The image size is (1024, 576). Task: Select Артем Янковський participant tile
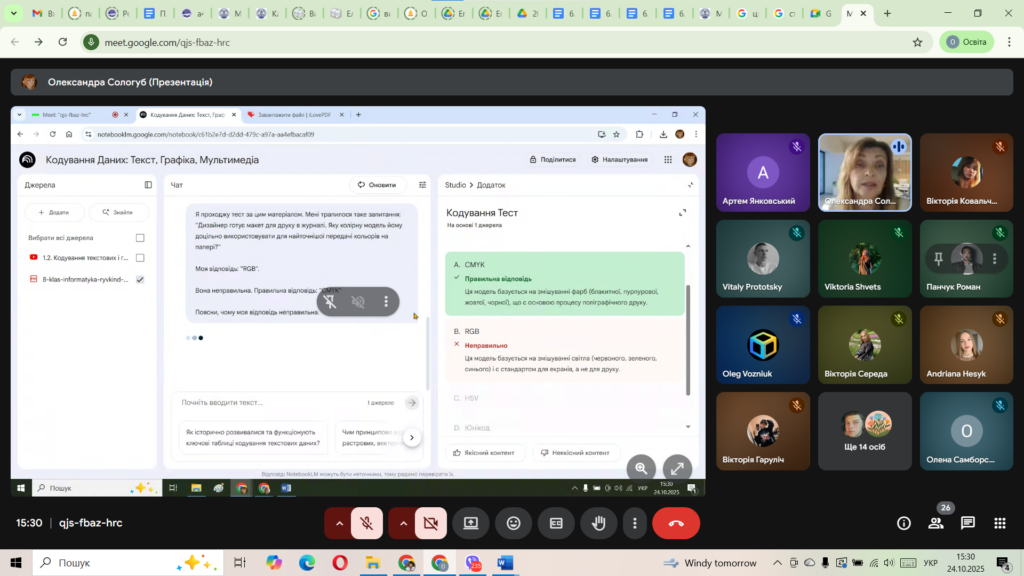pyautogui.click(x=763, y=173)
